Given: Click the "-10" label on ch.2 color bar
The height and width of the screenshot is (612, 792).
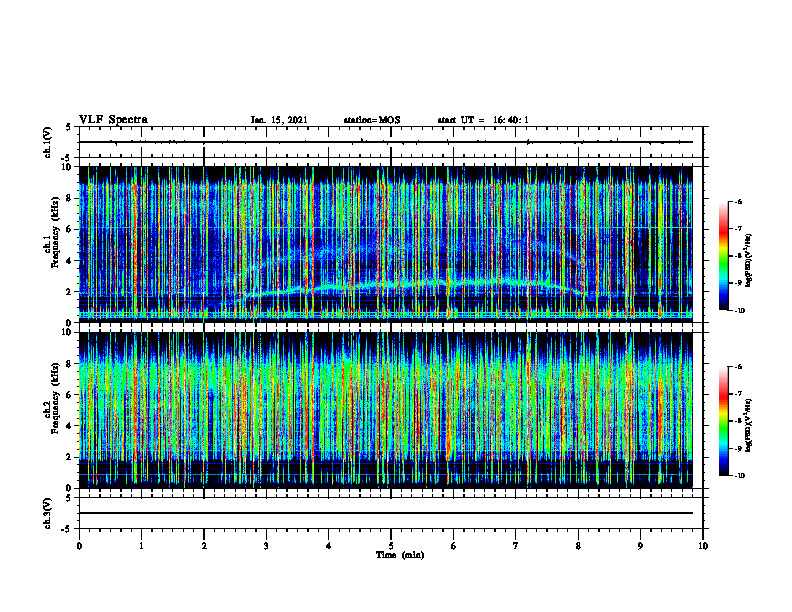Looking at the screenshot, I should point(739,476).
